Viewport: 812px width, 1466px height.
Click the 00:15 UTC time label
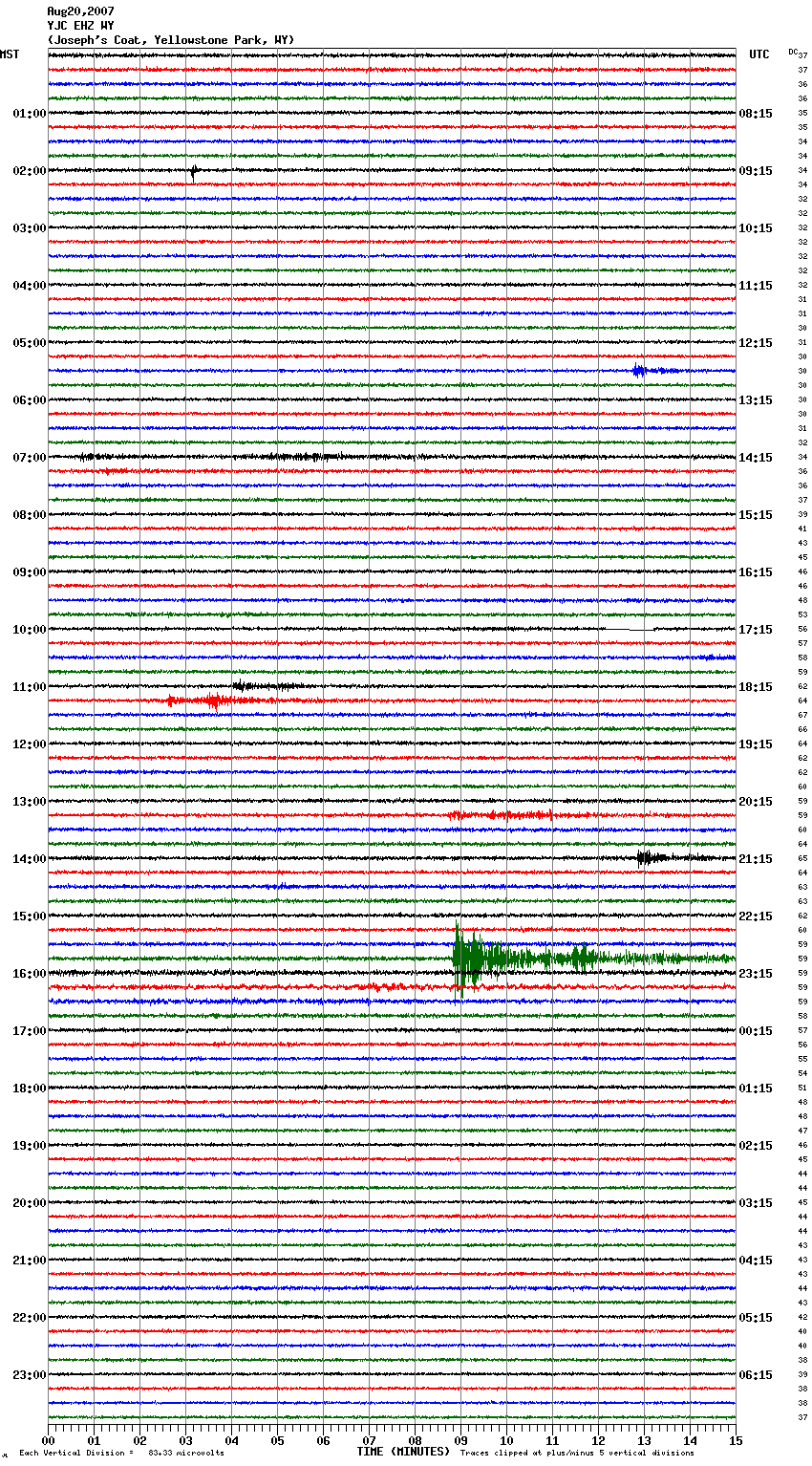tap(756, 1031)
